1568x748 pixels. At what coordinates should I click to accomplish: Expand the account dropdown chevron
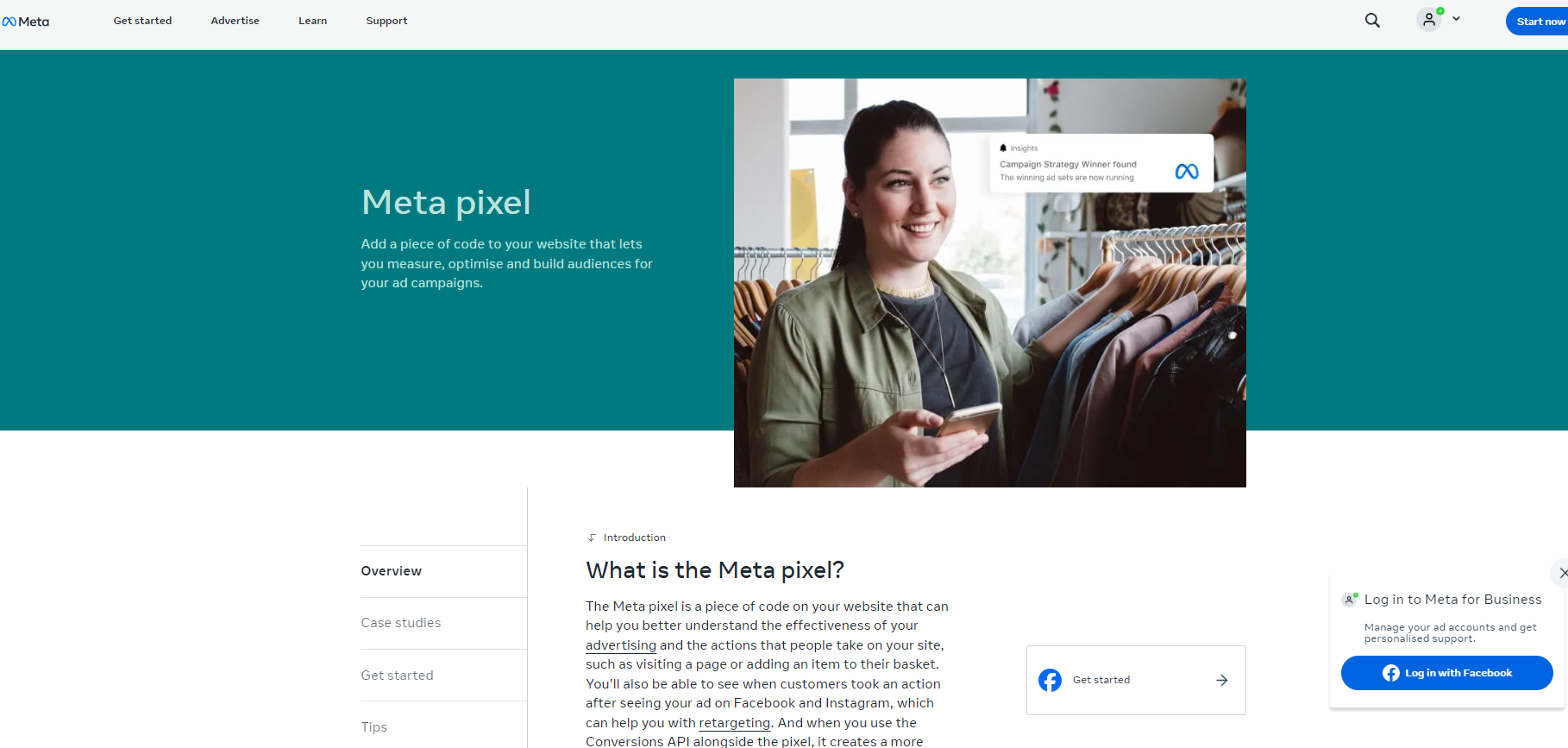pos(1456,19)
